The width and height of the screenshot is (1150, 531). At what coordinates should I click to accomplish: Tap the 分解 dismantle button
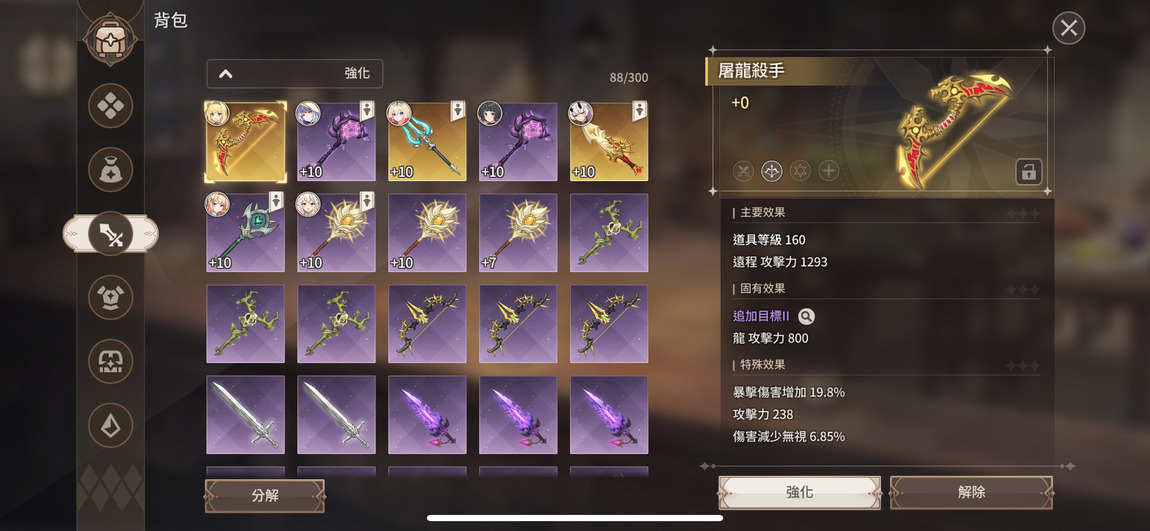[x=265, y=496]
